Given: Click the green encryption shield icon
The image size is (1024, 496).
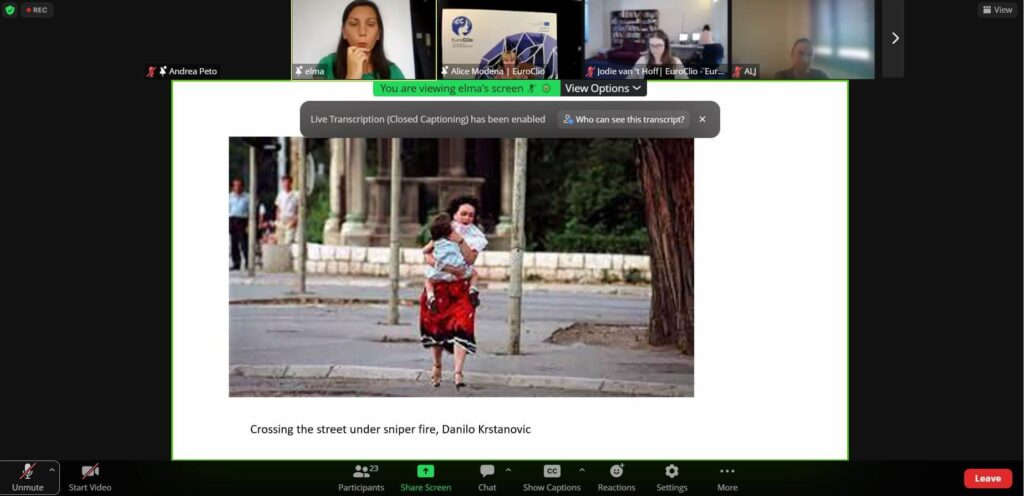Looking at the screenshot, I should click(10, 10).
